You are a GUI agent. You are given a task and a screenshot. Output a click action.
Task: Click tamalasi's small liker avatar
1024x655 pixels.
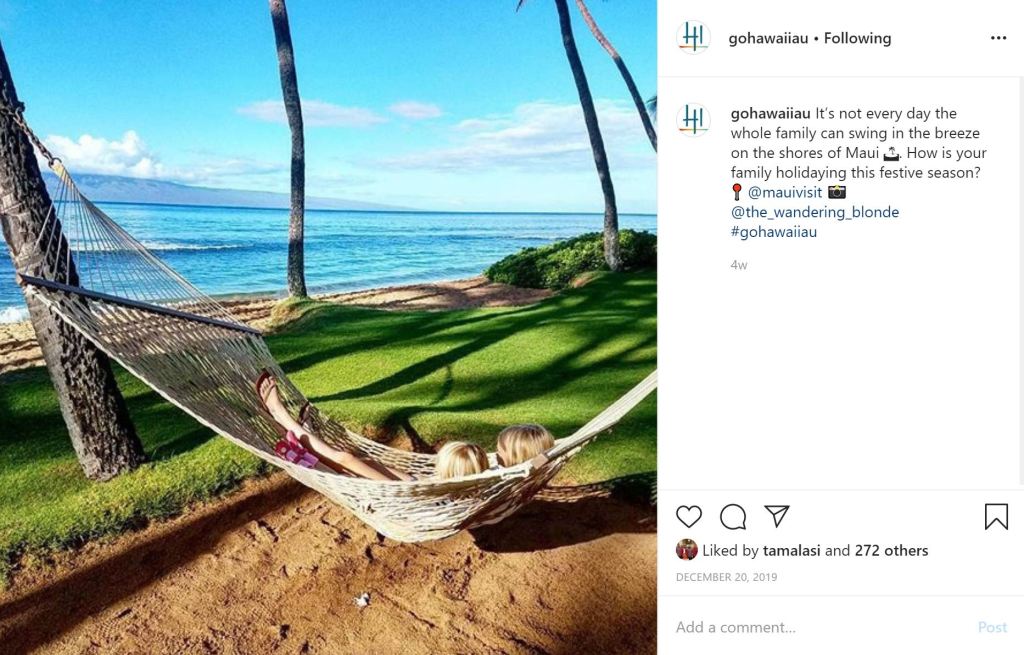(x=686, y=550)
